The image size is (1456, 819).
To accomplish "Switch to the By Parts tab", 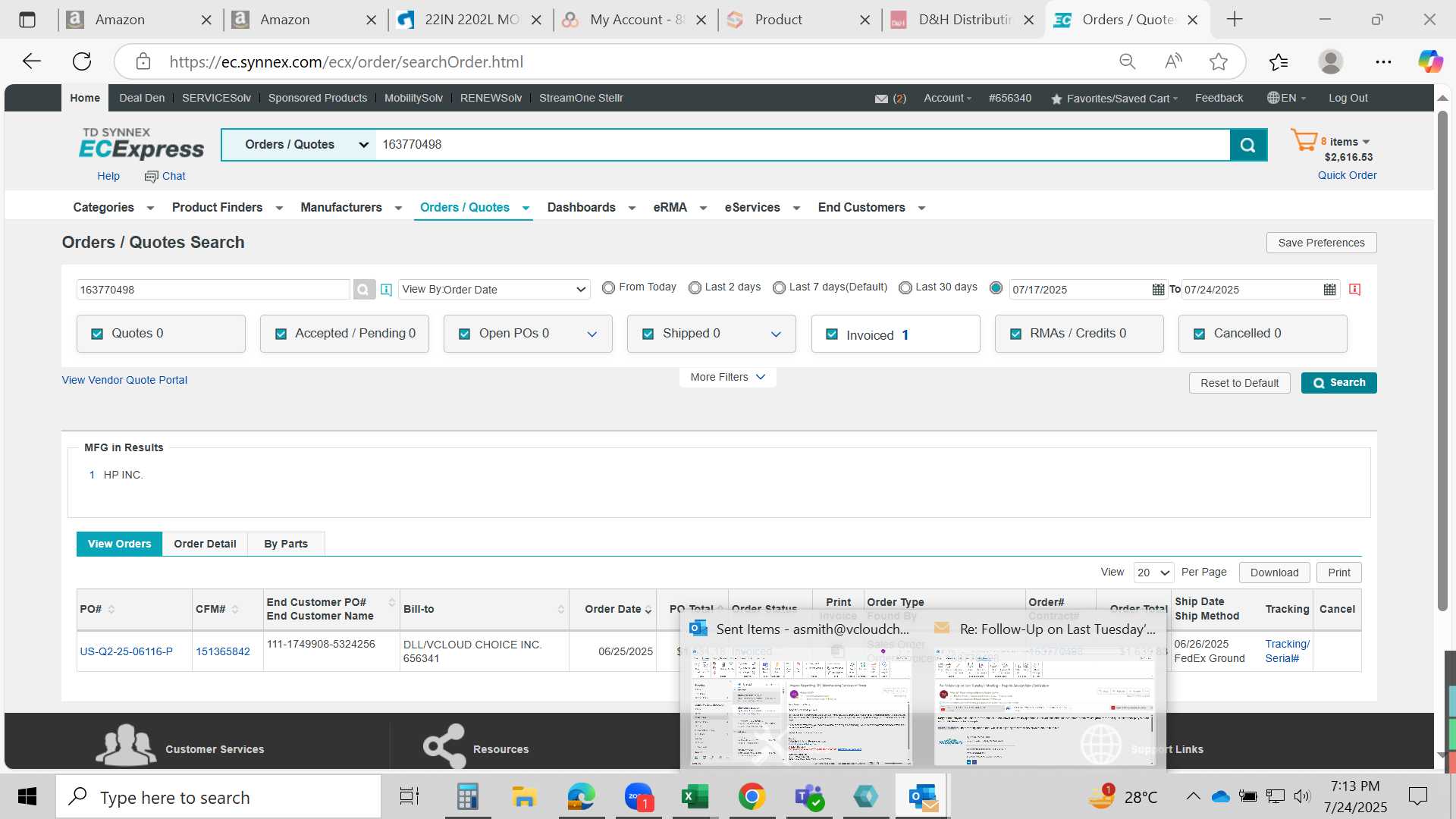I will pyautogui.click(x=286, y=544).
